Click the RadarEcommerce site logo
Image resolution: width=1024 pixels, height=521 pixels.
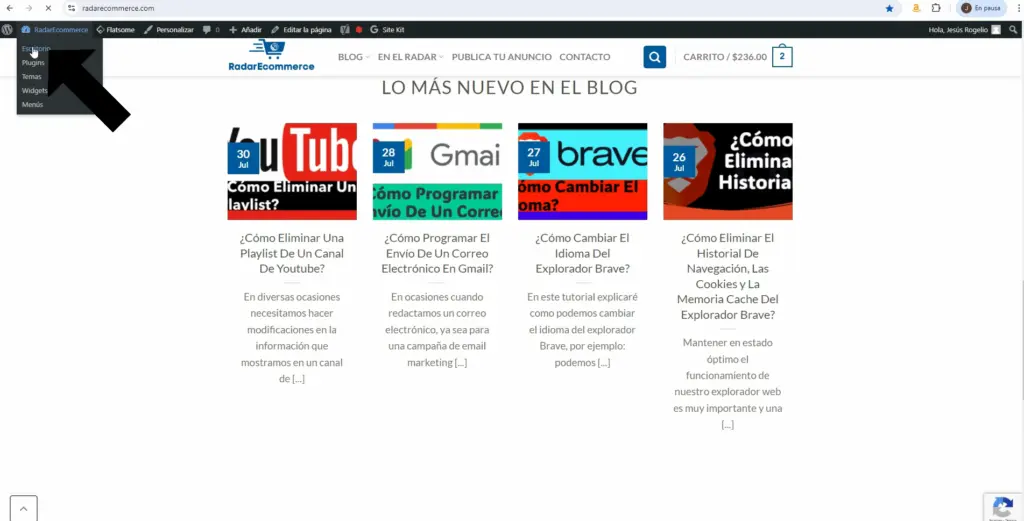[271, 55]
